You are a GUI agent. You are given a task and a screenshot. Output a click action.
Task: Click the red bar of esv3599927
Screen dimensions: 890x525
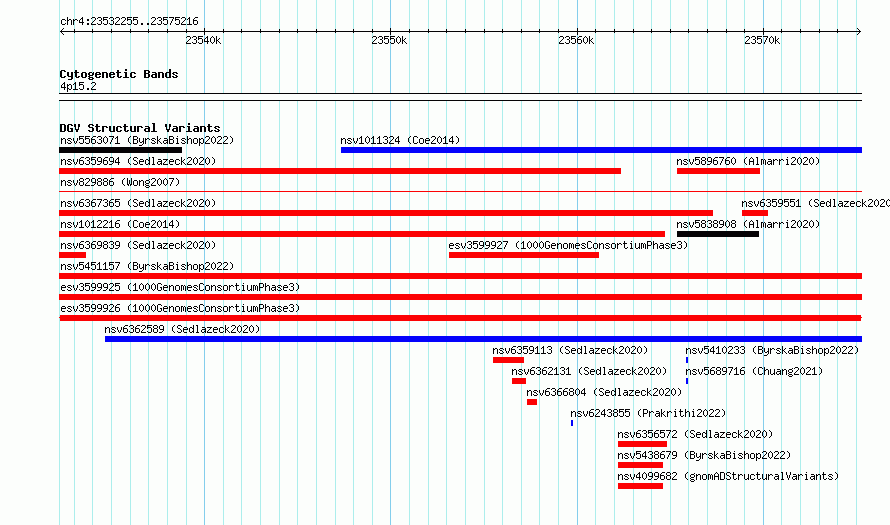[524, 255]
